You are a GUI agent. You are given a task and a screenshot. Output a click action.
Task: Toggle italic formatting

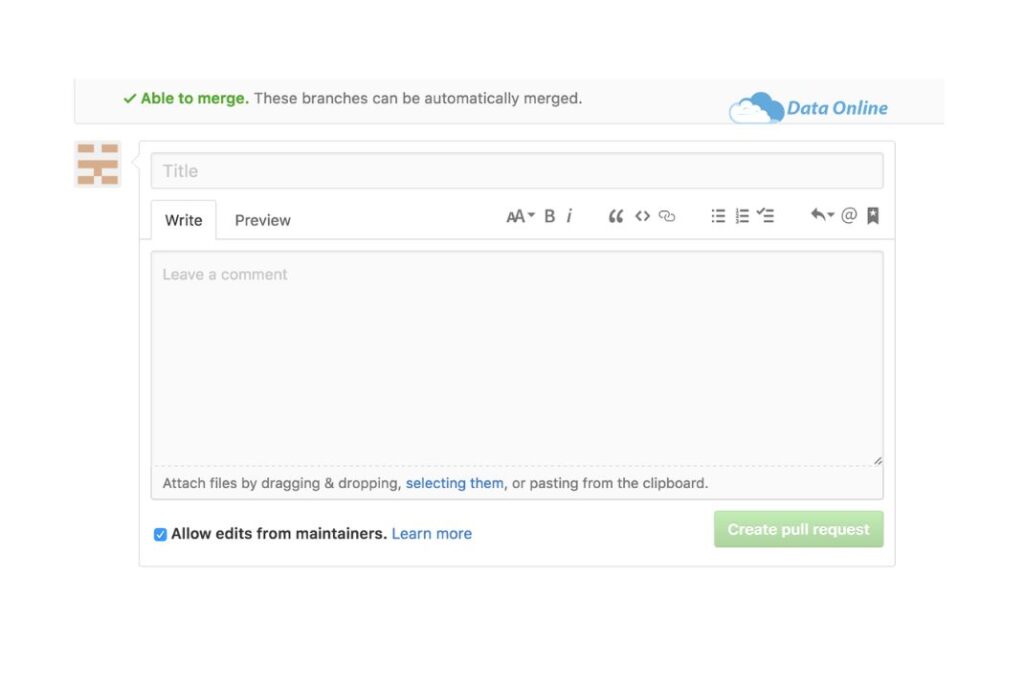point(569,216)
